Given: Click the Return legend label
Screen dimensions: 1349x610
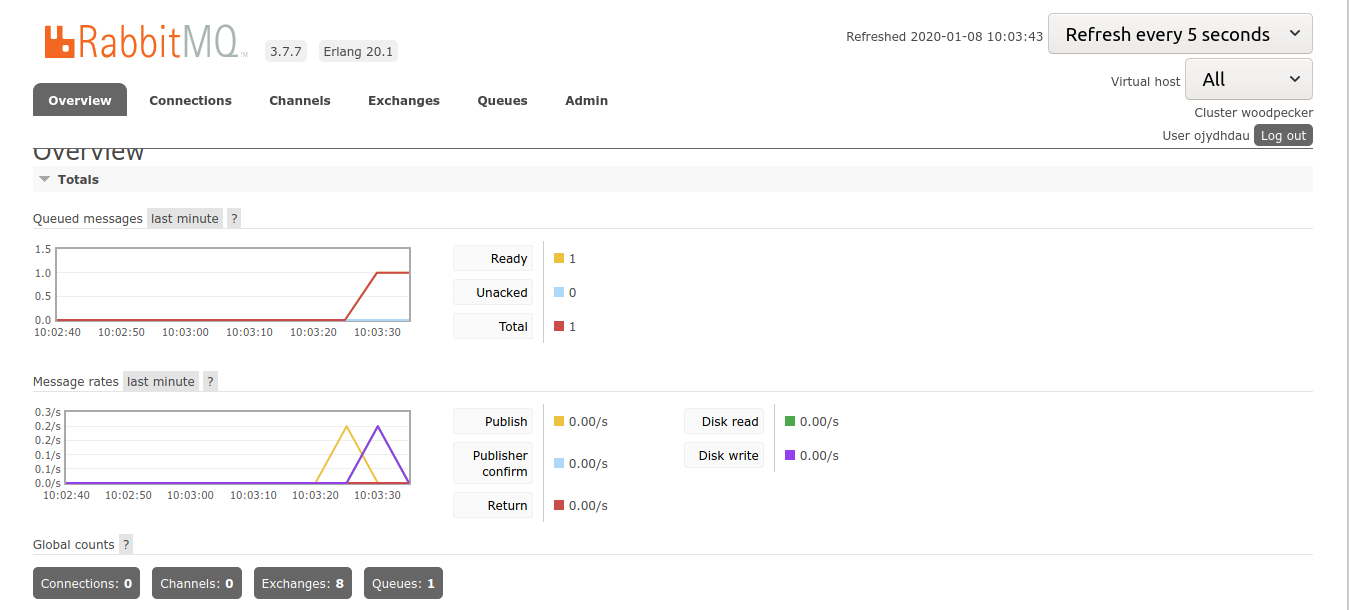Looking at the screenshot, I should pyautogui.click(x=493, y=505).
